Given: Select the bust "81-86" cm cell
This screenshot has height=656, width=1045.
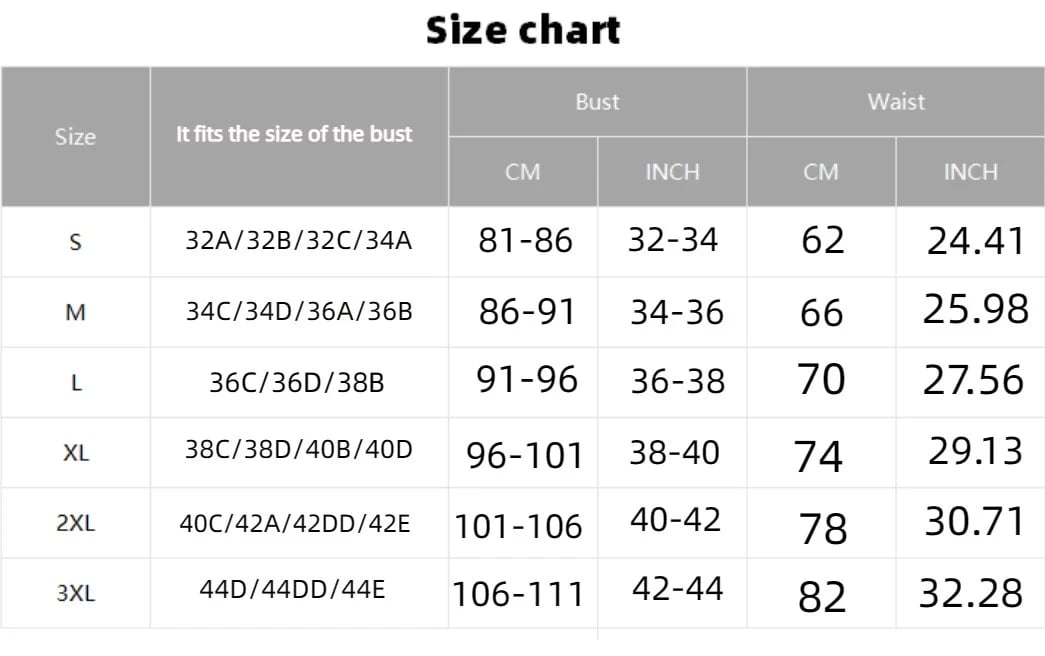Looking at the screenshot, I should coord(525,241).
